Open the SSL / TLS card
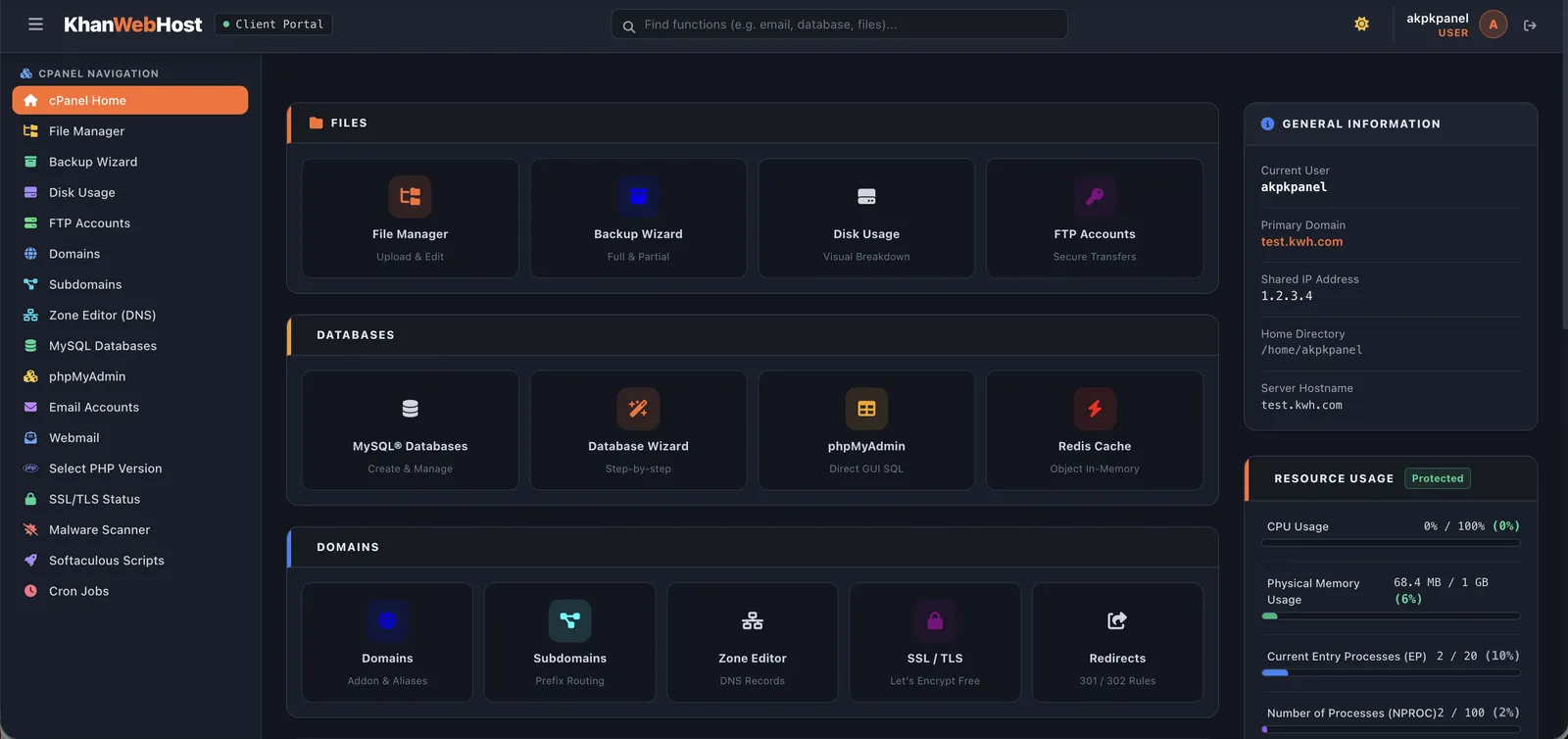This screenshot has width=1568, height=739. pos(935,643)
